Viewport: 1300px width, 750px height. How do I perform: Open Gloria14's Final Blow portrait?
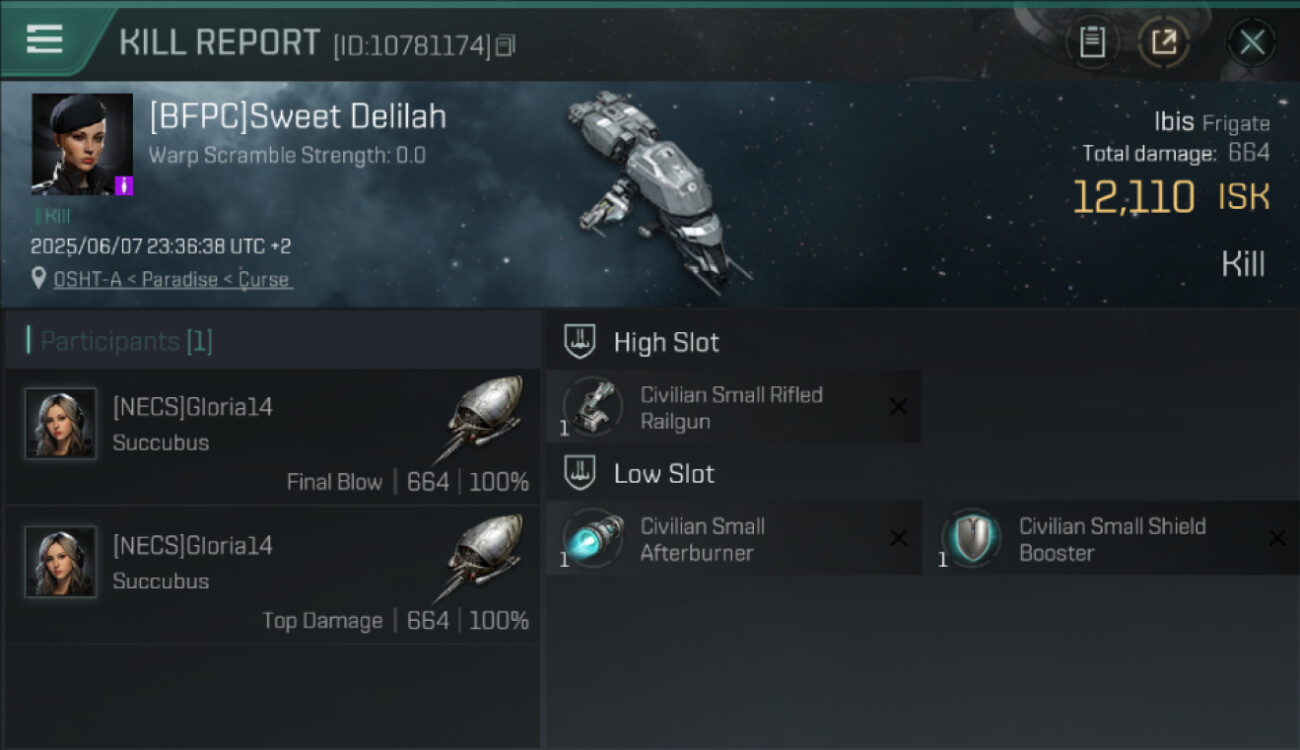[61, 424]
